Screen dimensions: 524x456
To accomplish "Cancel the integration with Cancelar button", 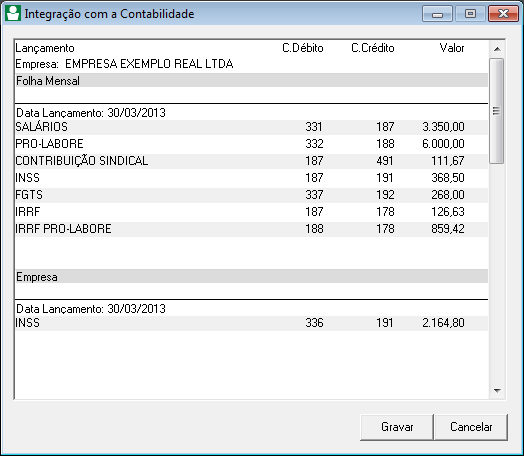I will pos(471,427).
